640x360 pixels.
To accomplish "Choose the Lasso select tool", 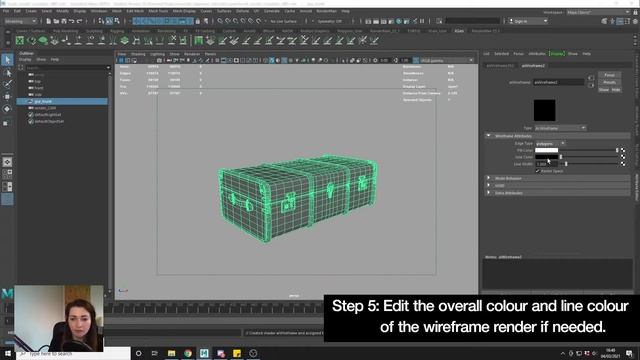I will pos(7,73).
